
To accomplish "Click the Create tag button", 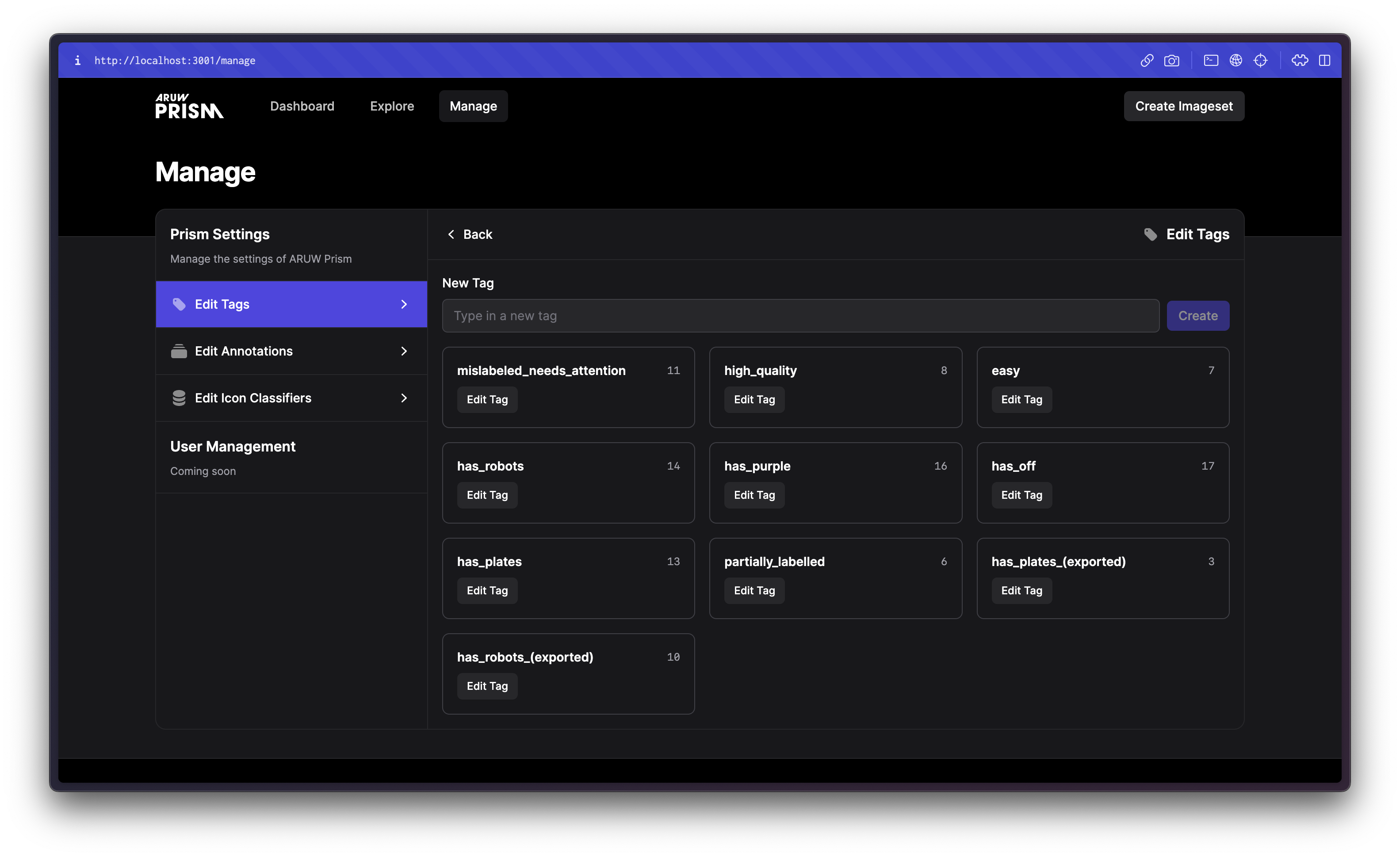I will 1198,316.
